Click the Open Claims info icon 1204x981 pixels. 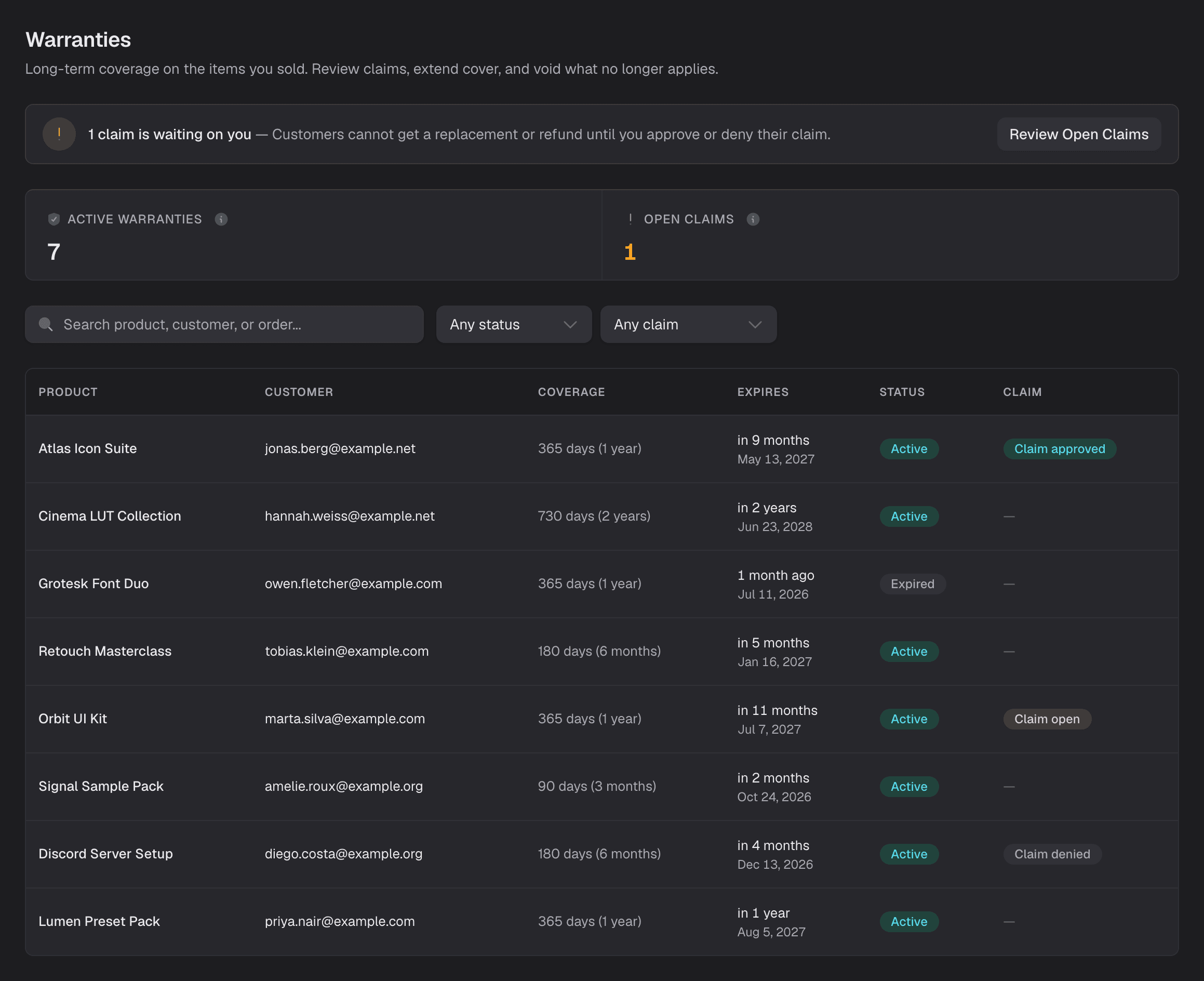click(753, 219)
